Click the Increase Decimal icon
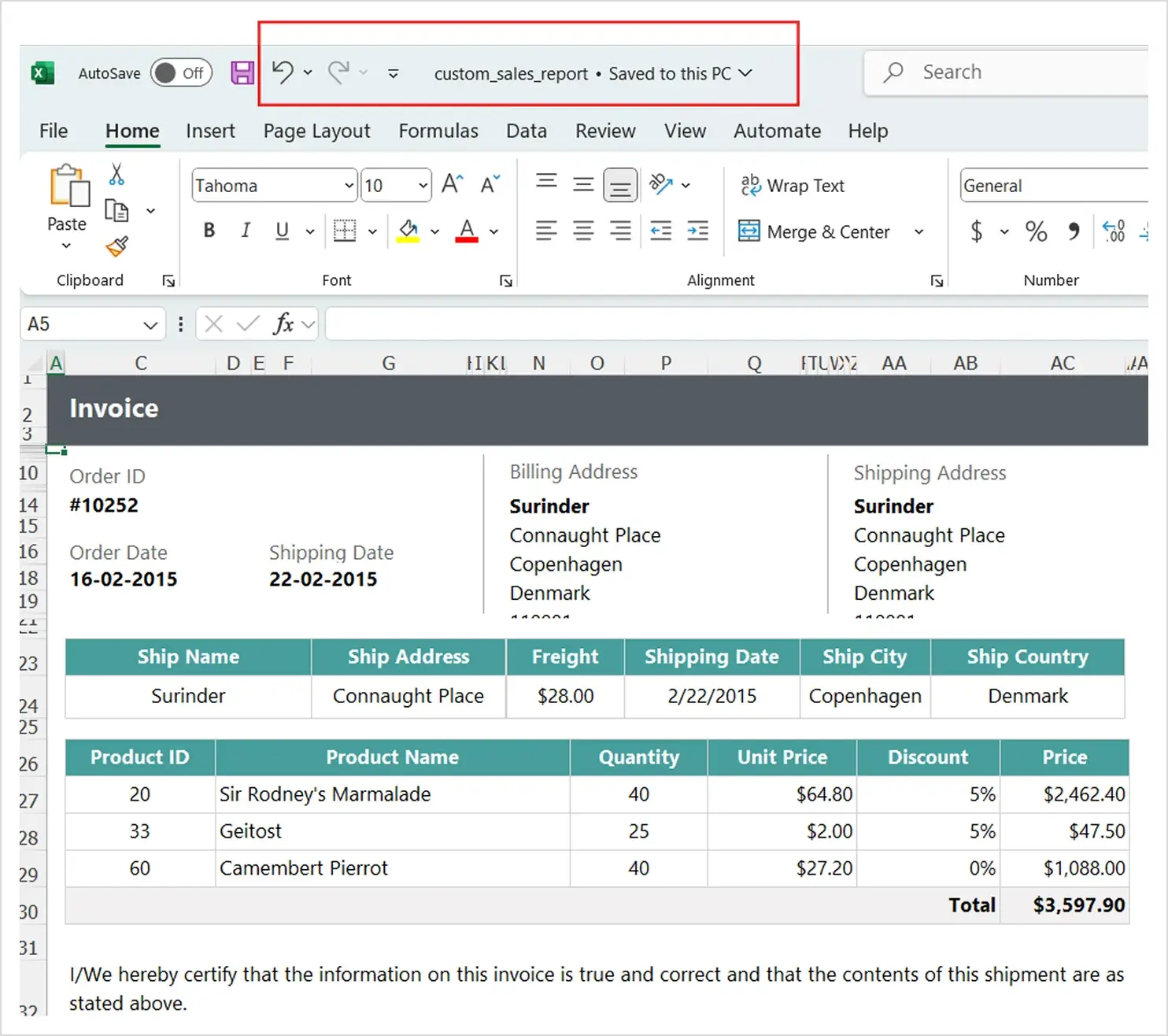Viewport: 1168px width, 1036px height. coord(1114,231)
